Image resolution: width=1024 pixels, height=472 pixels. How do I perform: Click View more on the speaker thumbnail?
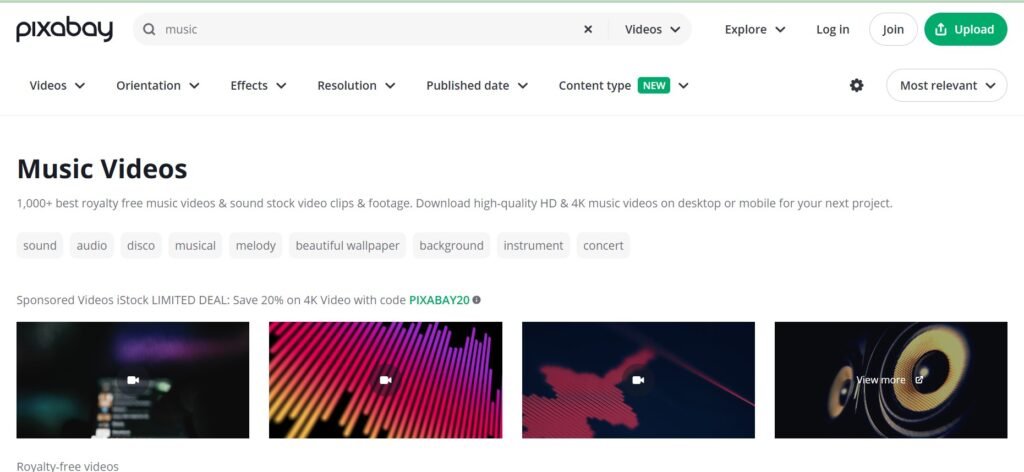pyautogui.click(x=881, y=380)
